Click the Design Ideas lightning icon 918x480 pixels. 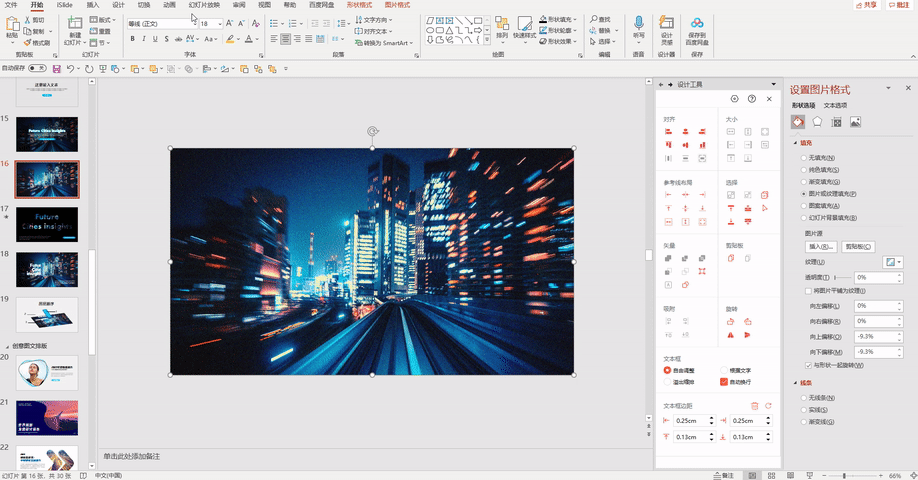click(667, 24)
